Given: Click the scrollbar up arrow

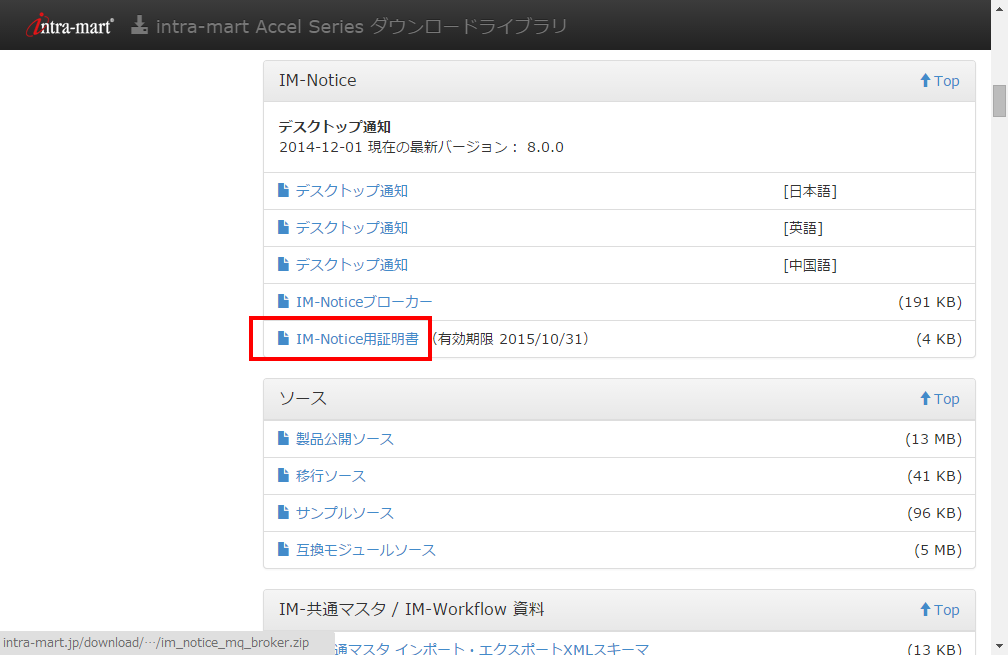Looking at the screenshot, I should pos(999,8).
